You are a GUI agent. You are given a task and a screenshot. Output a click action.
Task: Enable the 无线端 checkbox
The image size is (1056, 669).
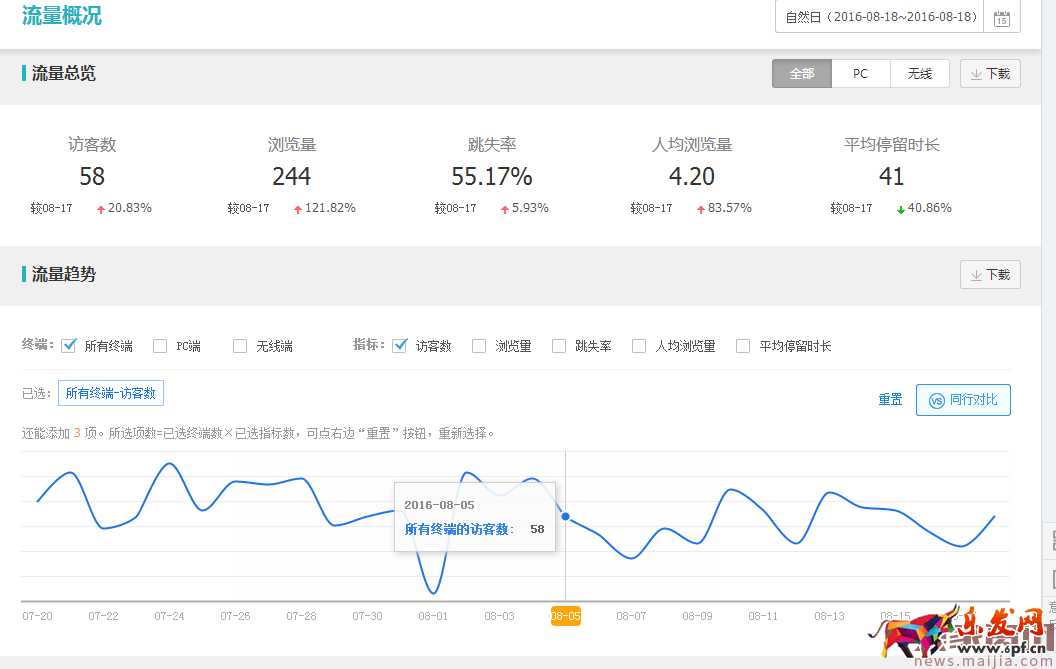tap(240, 346)
